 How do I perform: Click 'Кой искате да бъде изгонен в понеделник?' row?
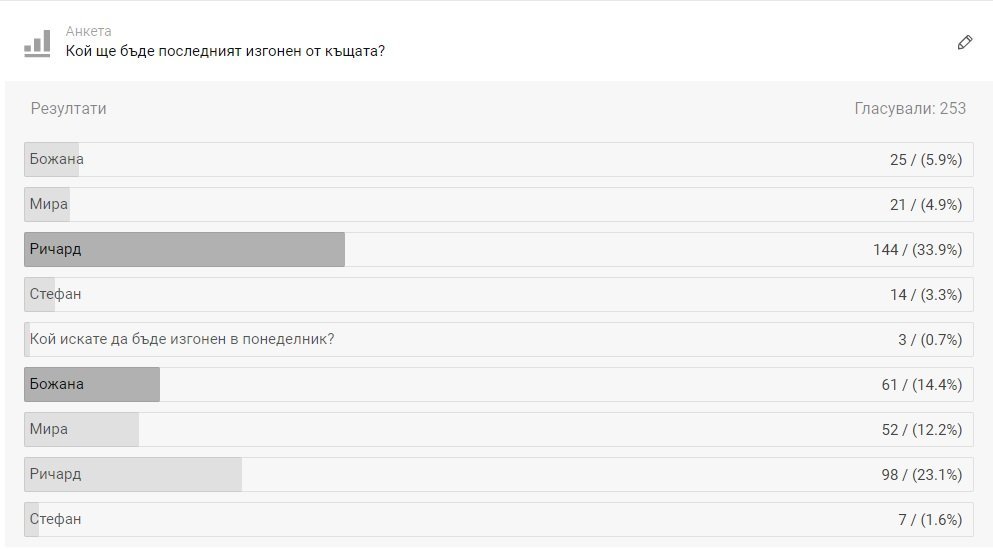(498, 339)
